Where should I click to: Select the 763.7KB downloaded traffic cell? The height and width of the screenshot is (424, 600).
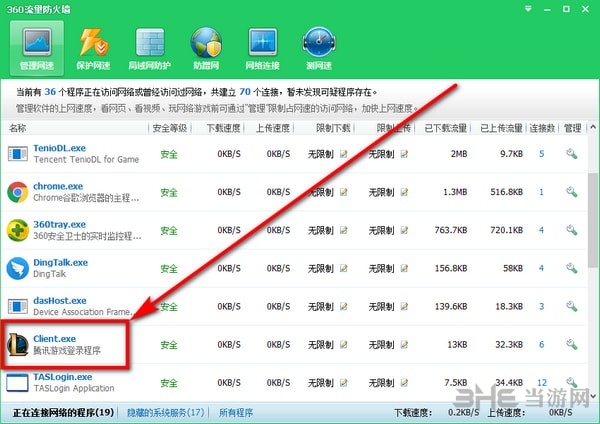[451, 230]
